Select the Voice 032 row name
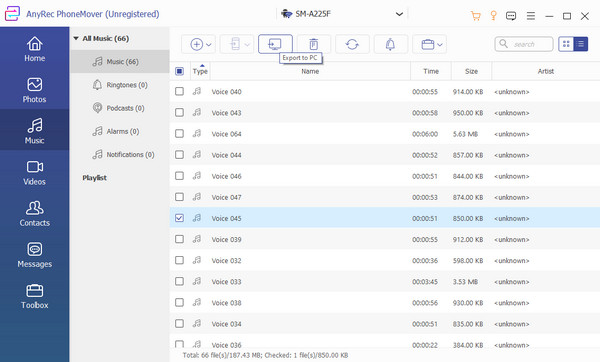This screenshot has width=600, height=362. coord(227,261)
